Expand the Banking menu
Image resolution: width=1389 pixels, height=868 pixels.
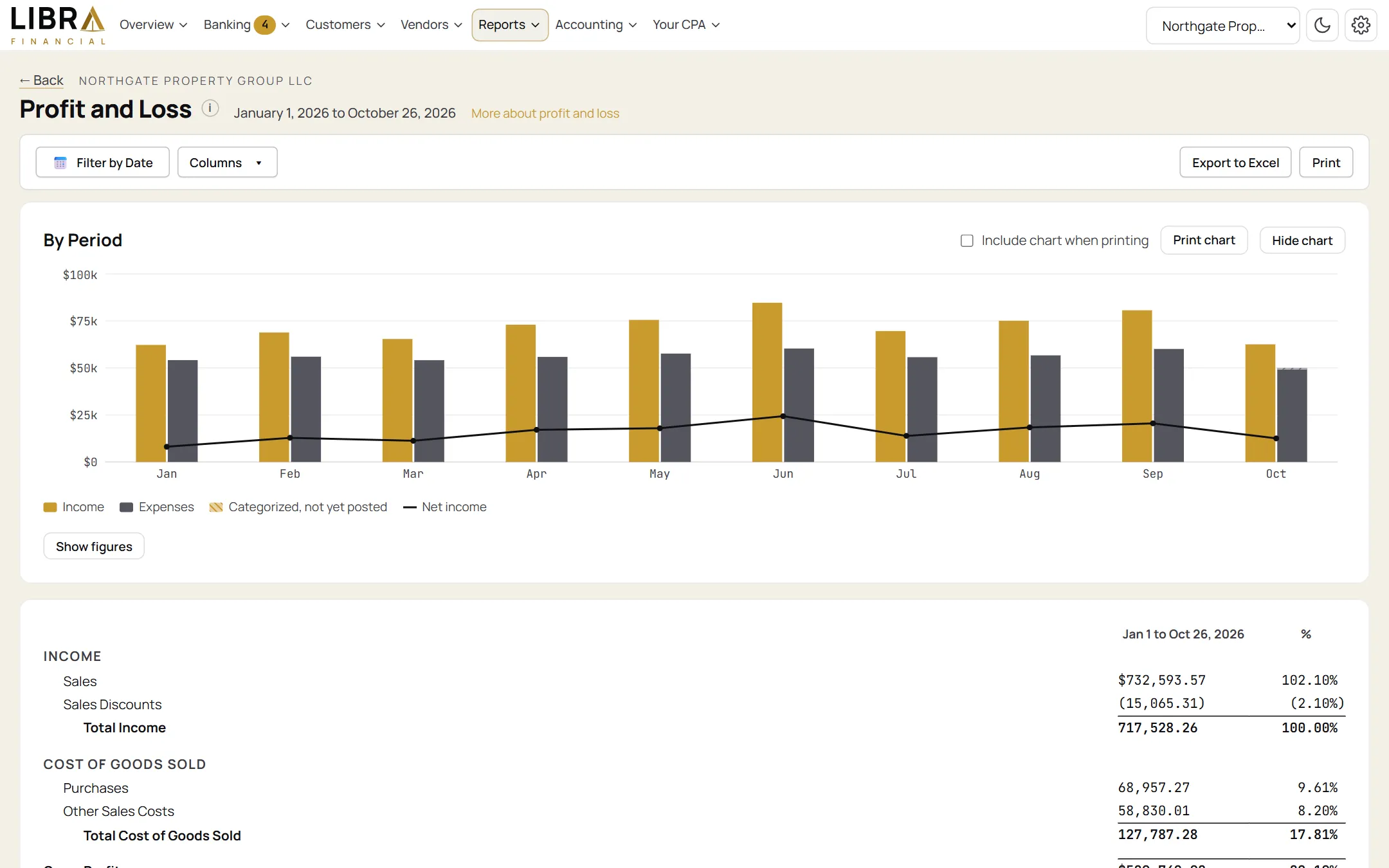coord(247,25)
